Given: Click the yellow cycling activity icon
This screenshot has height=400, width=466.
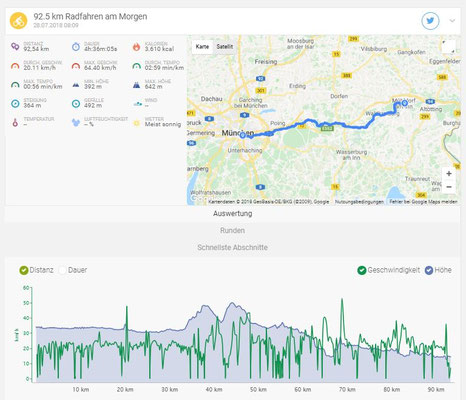Looking at the screenshot, I should 18,21.
